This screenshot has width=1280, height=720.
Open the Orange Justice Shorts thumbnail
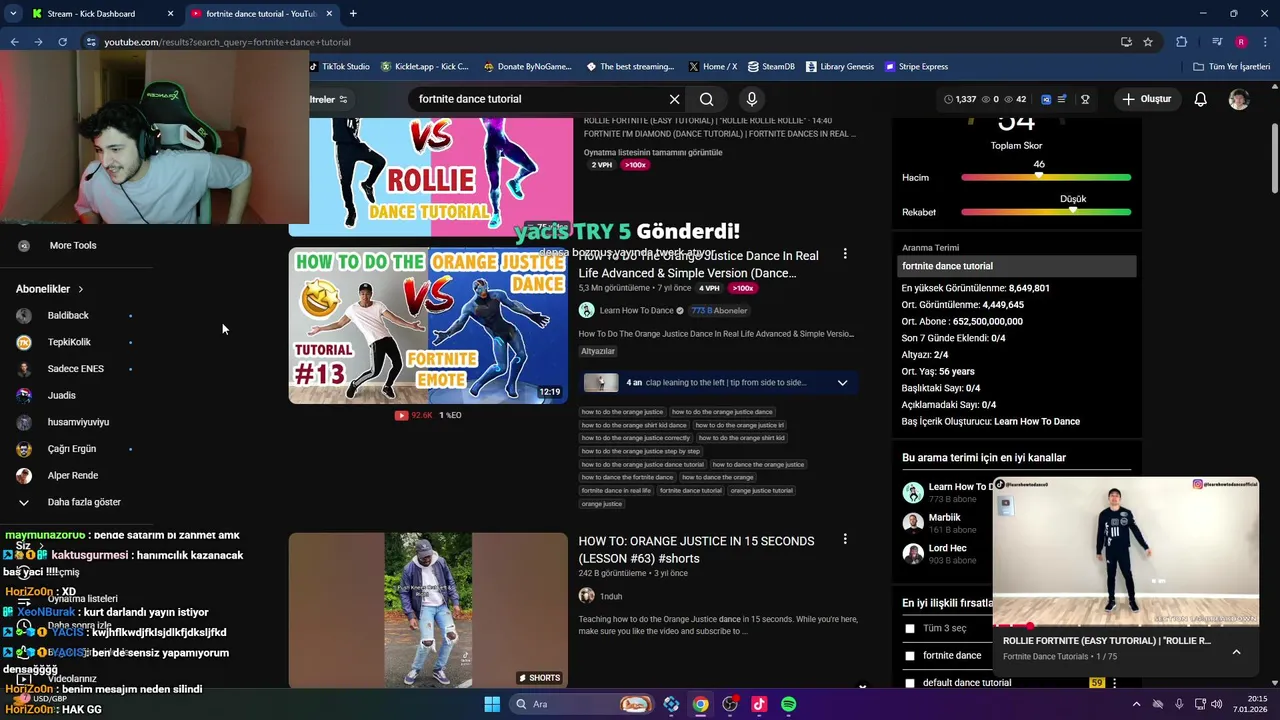(428, 610)
